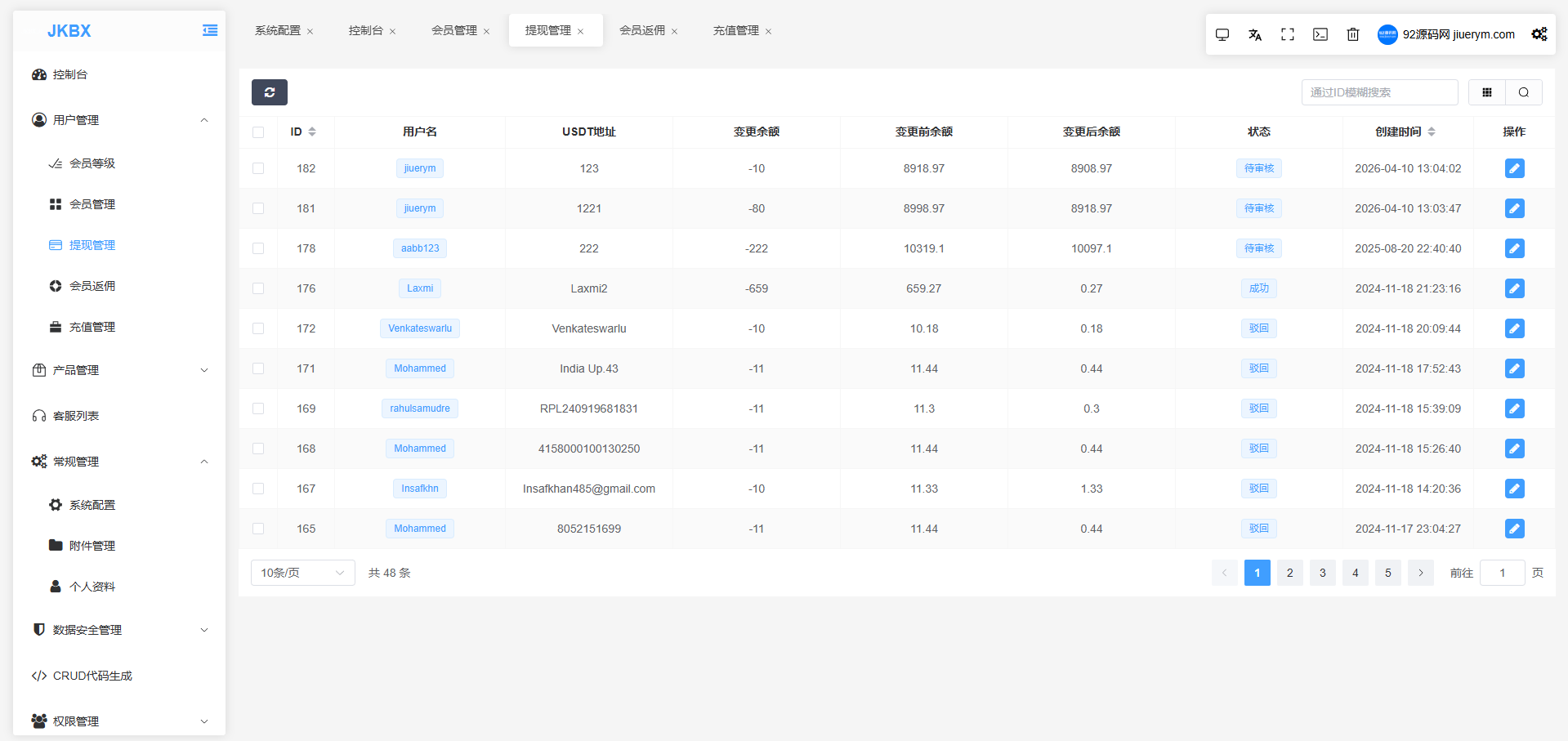Viewport: 1568px width, 741px height.
Task: Edit withdrawal record ID 171
Action: (1514, 368)
